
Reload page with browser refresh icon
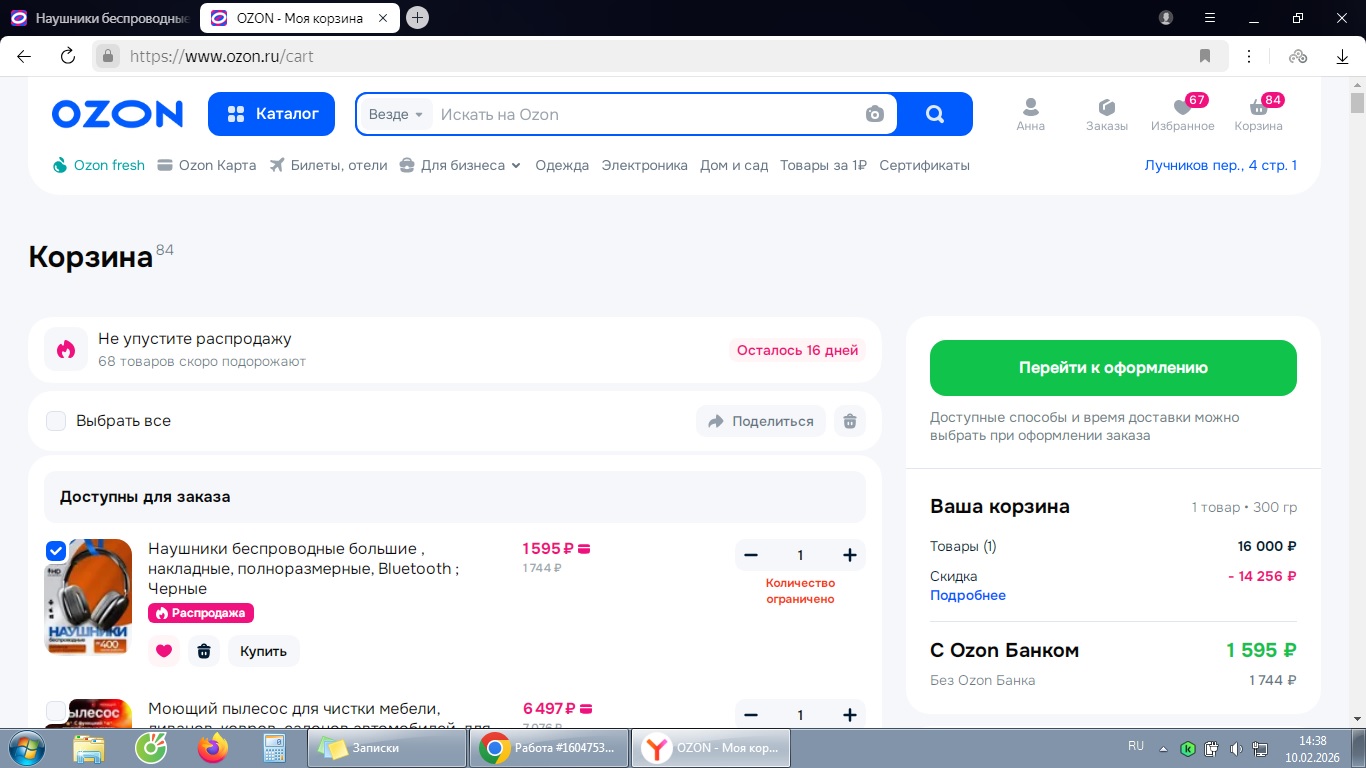pyautogui.click(x=68, y=56)
